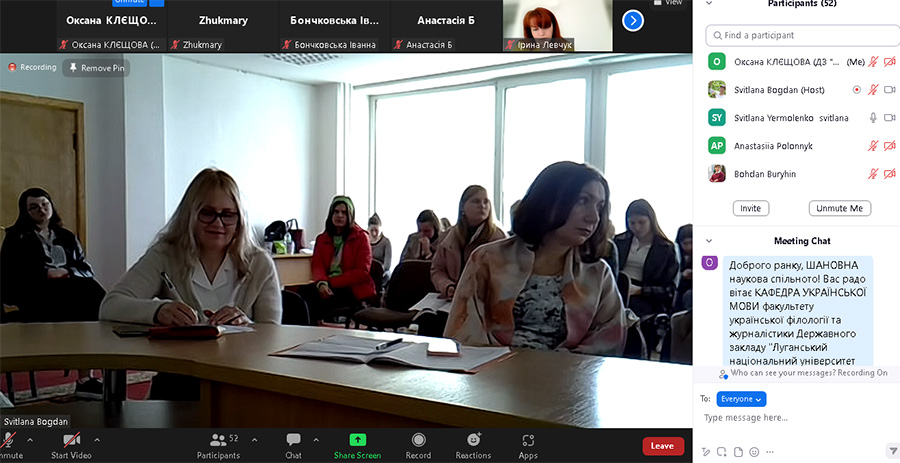Select the Zhukmary gallery tile
The width and height of the screenshot is (900, 463).
pos(223,26)
